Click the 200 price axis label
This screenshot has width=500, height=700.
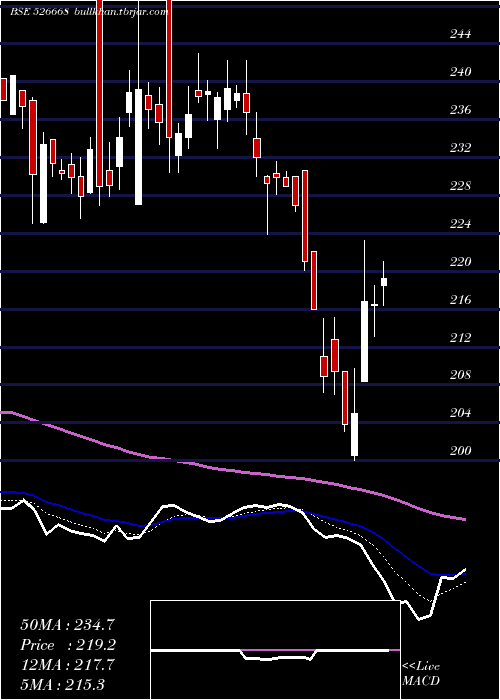(458, 451)
